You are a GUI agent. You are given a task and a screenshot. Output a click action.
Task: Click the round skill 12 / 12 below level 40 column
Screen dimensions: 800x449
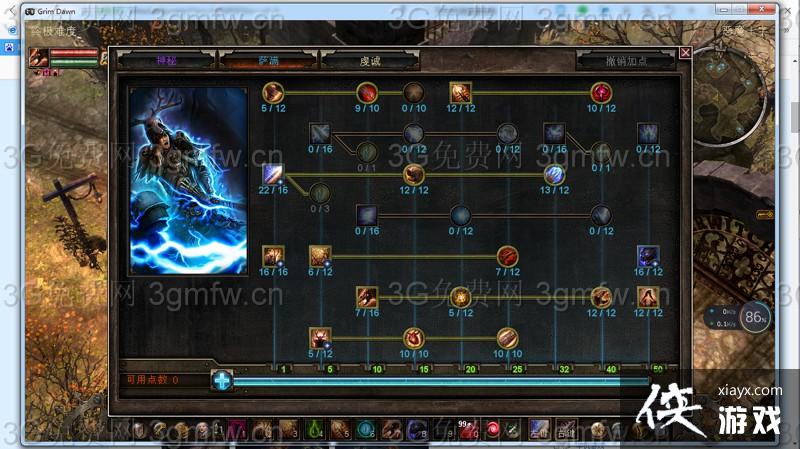[601, 297]
